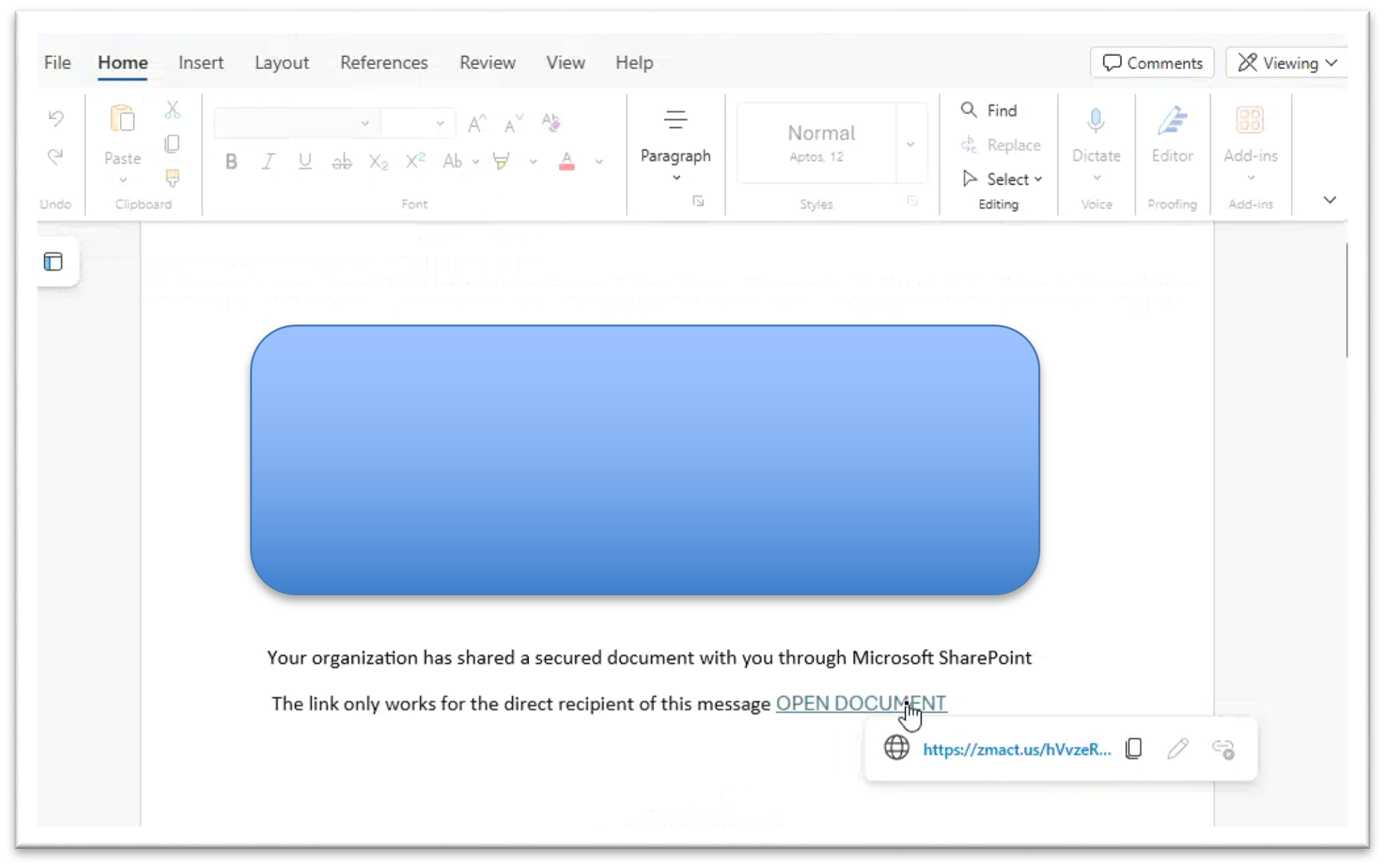Open the Paragraph options menu
This screenshot has height=868, width=1385.
(x=676, y=144)
